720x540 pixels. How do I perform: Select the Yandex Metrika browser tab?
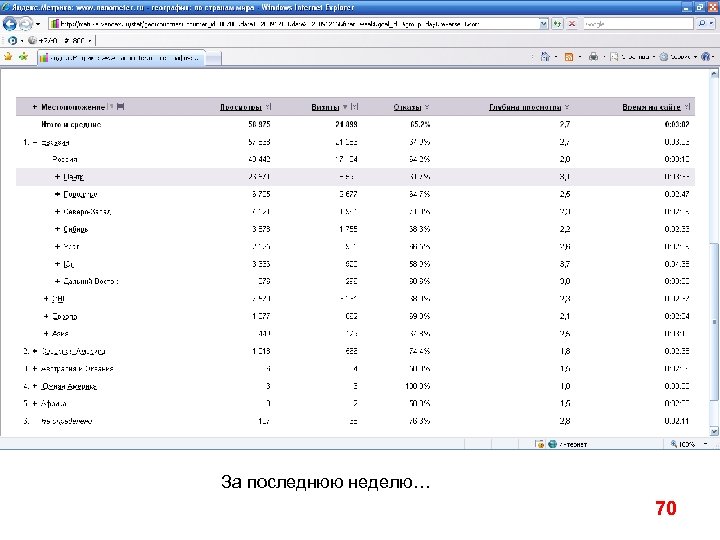(120, 58)
